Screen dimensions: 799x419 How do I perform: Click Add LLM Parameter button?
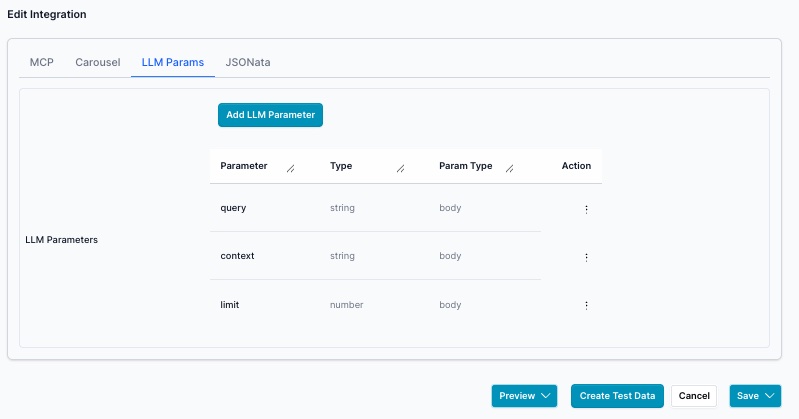(x=270, y=115)
